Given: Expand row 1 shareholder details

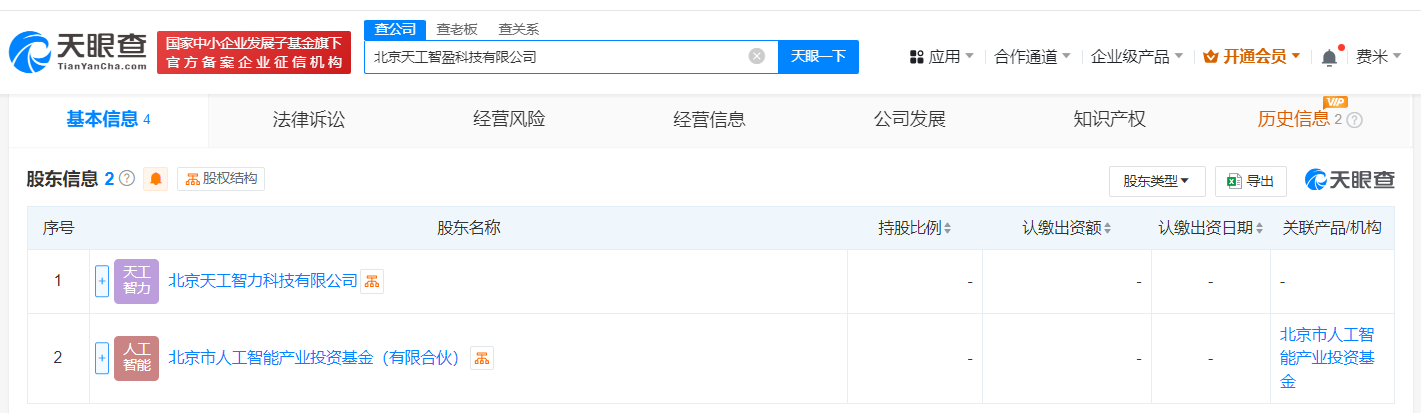Looking at the screenshot, I should (101, 281).
